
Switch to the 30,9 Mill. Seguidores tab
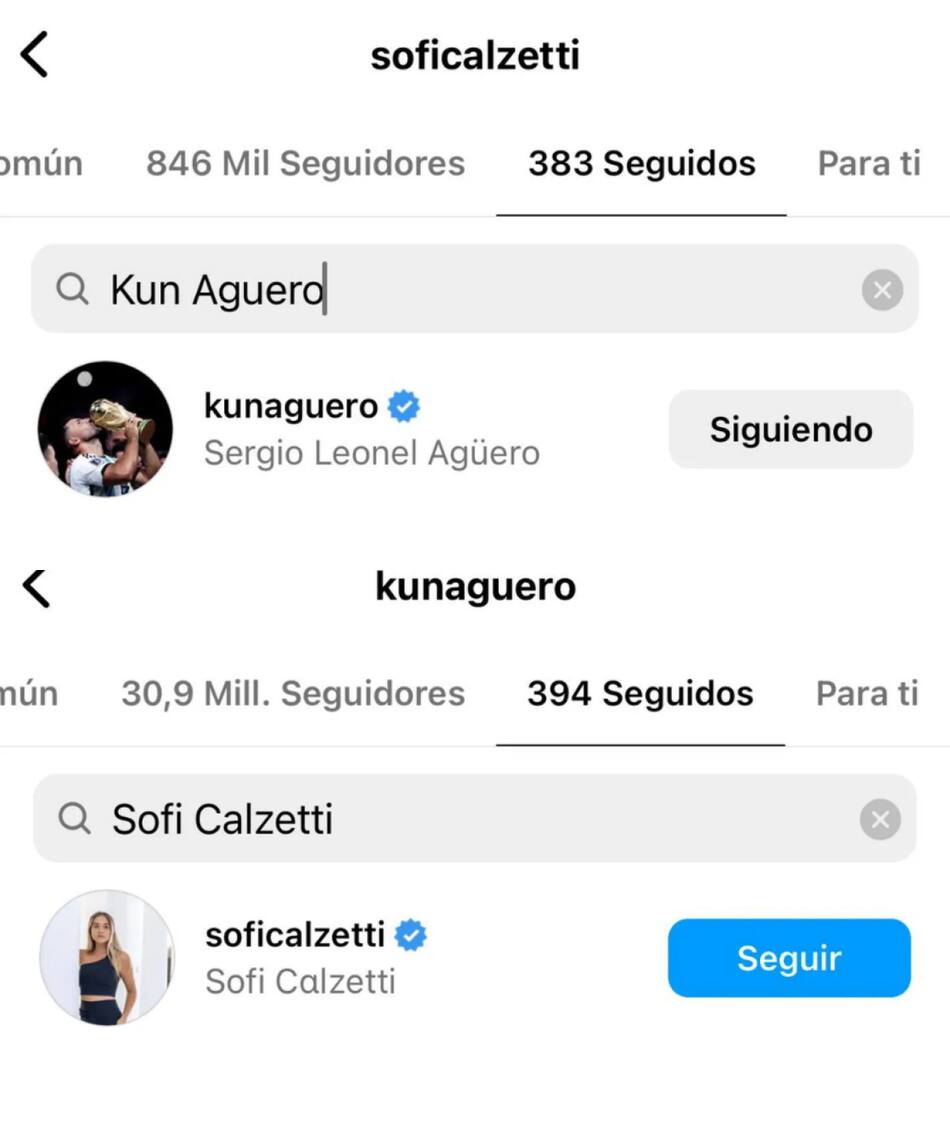(x=293, y=694)
